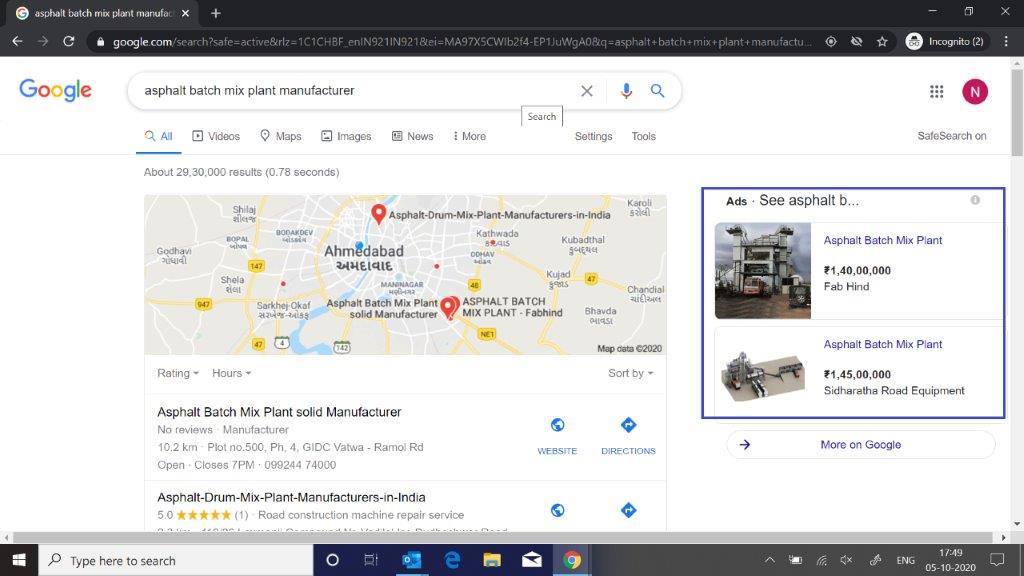Image resolution: width=1024 pixels, height=576 pixels.
Task: Switch to the News tab
Action: pos(412,136)
